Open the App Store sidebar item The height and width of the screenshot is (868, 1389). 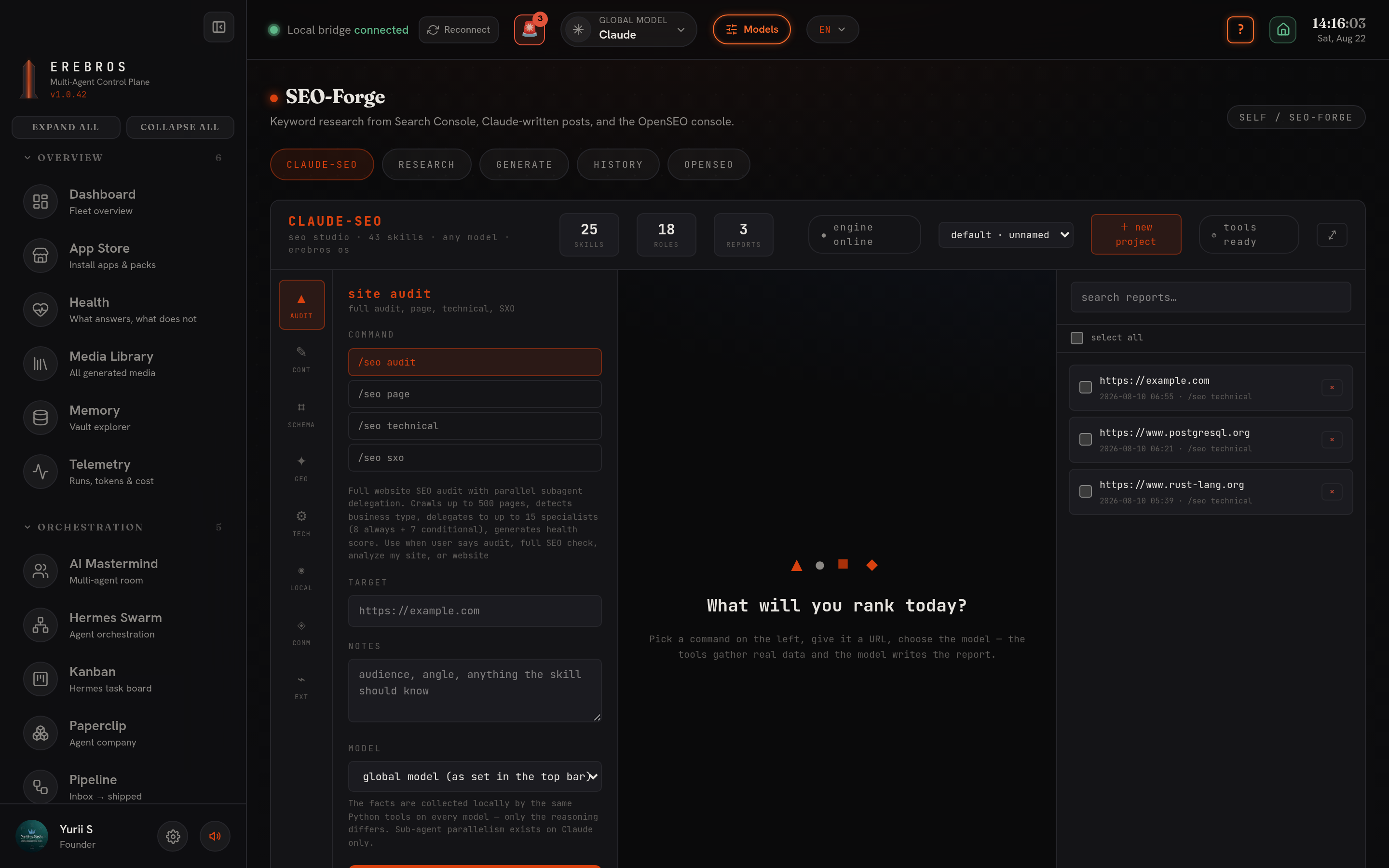pyautogui.click(x=122, y=256)
